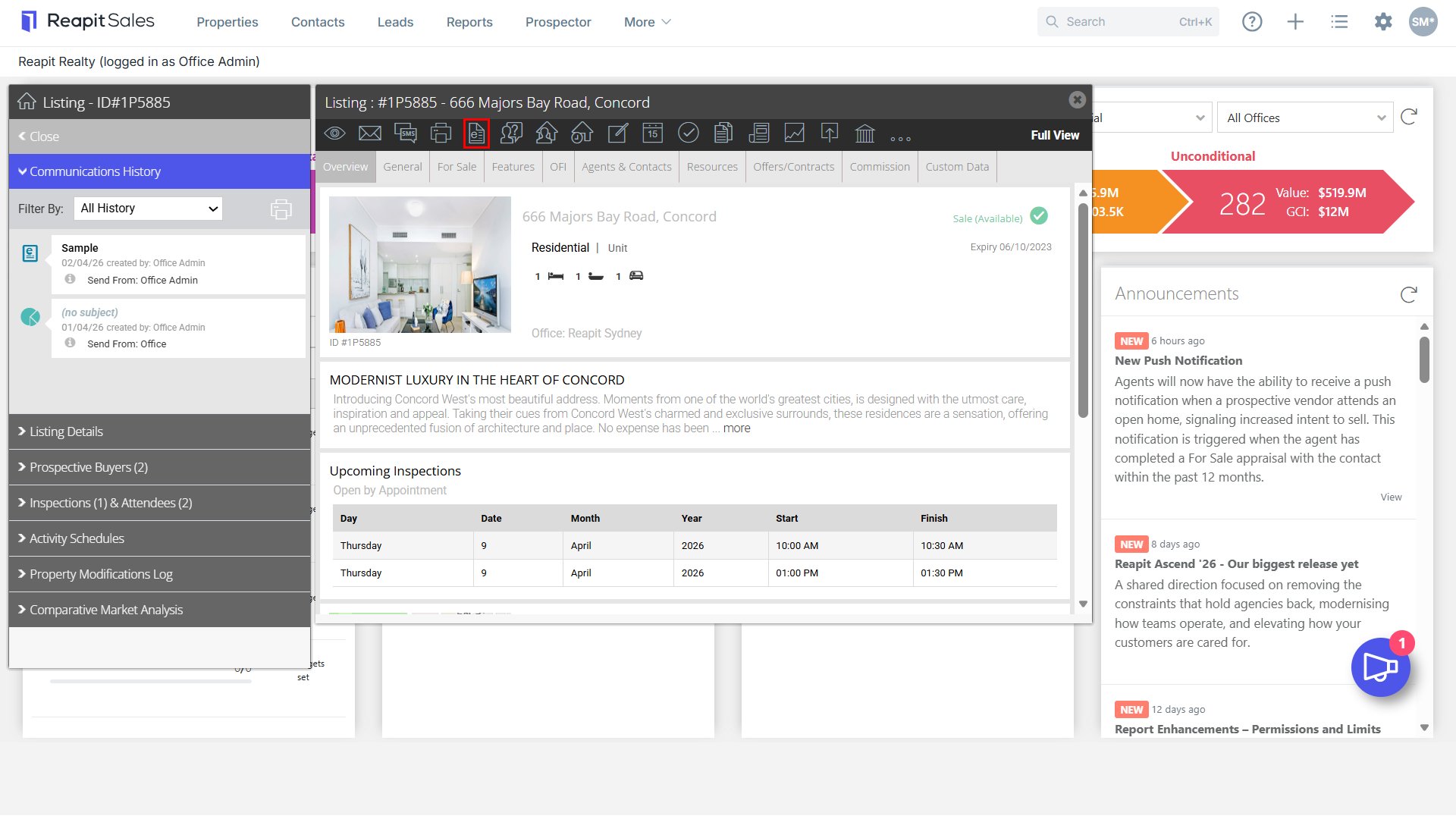Click the calendar 15 icon in listing toolbar
This screenshot has height=819, width=1456.
coord(653,133)
